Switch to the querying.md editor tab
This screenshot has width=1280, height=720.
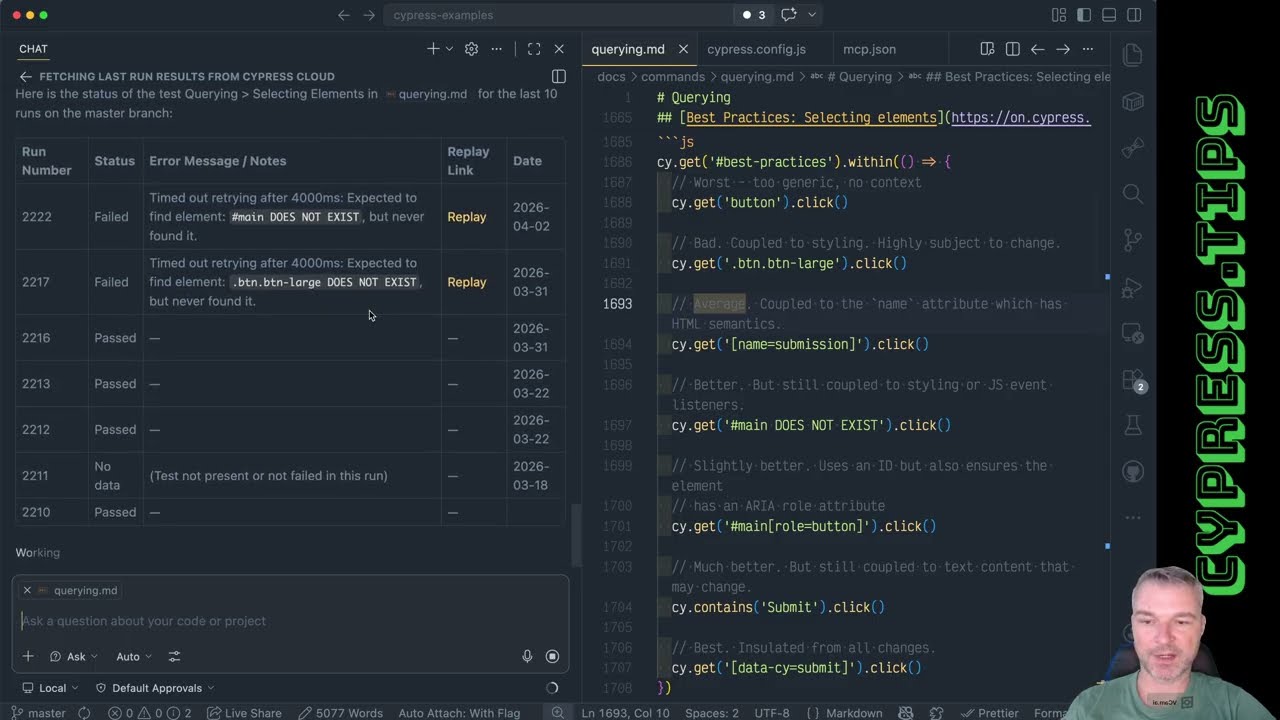(x=628, y=49)
